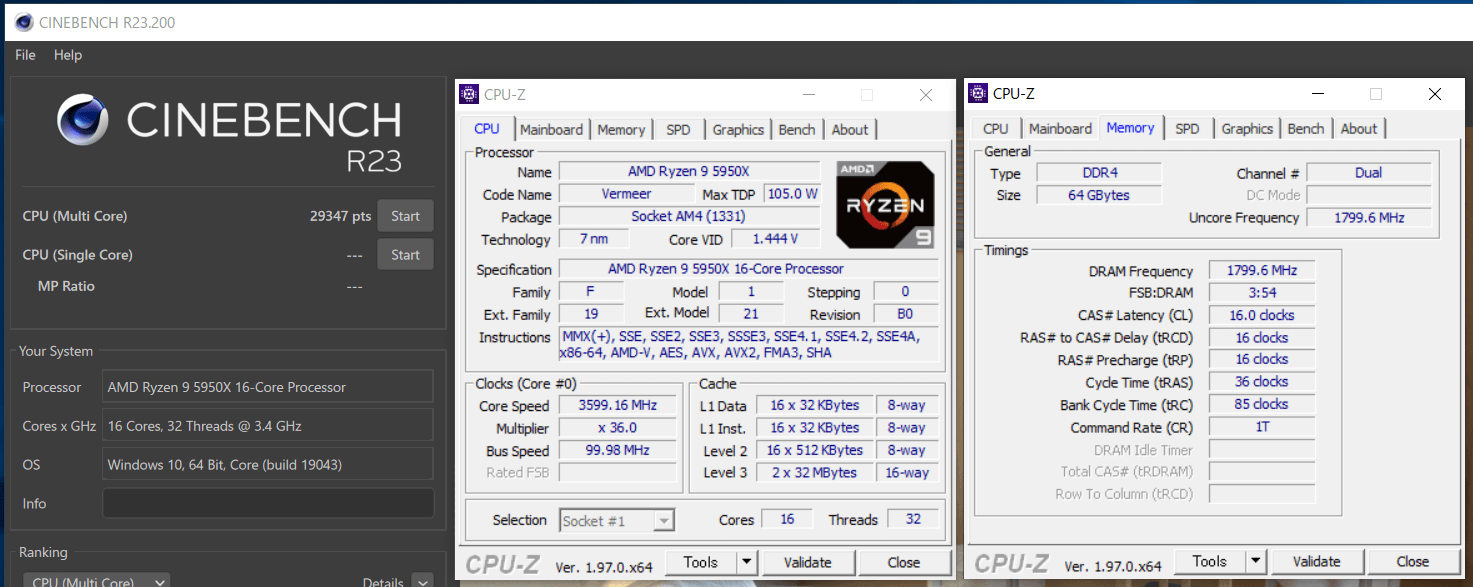Open the File menu in Cinebench

(x=25, y=55)
